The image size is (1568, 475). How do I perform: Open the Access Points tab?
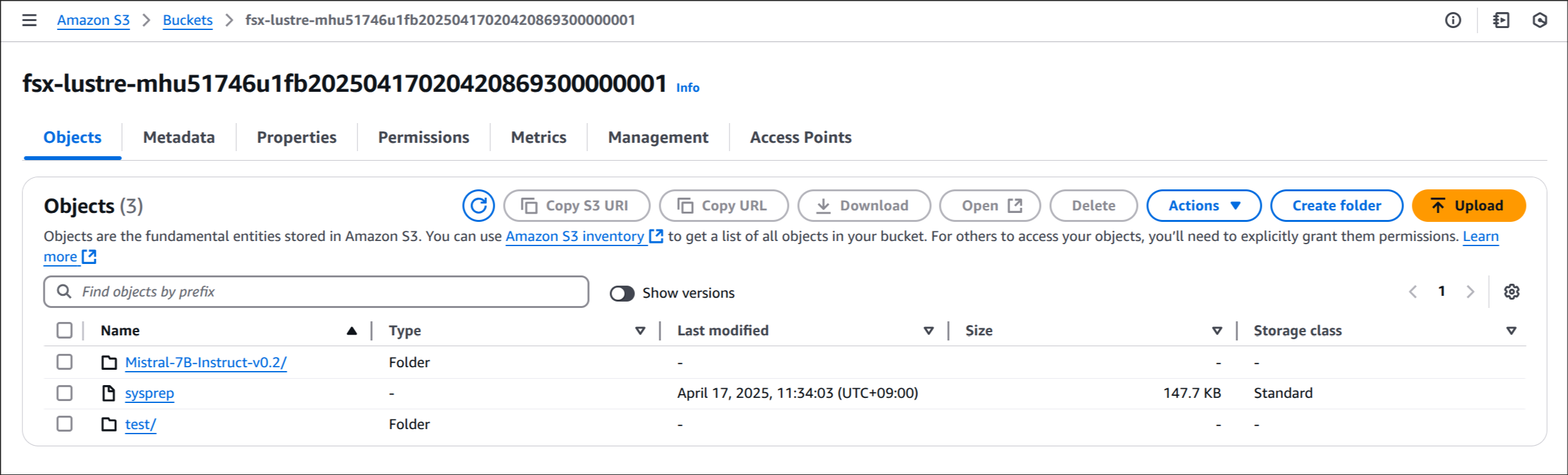point(800,138)
